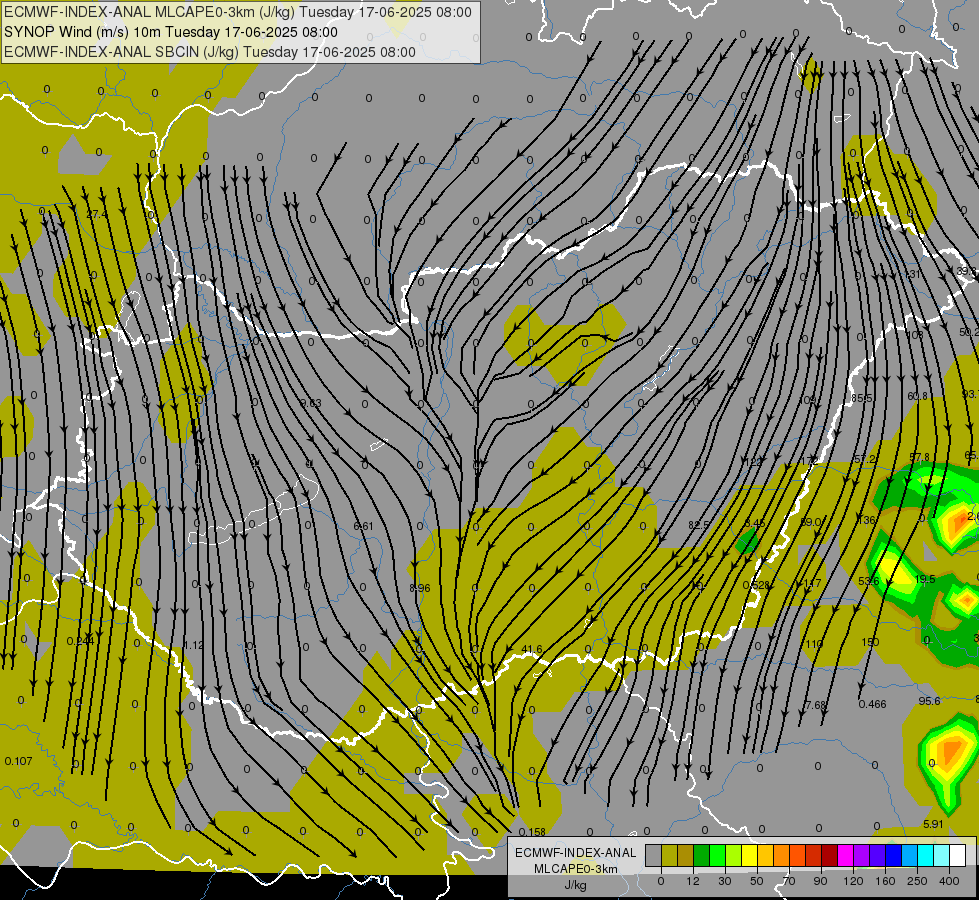Click the 12 tick label in legend

coord(692,881)
